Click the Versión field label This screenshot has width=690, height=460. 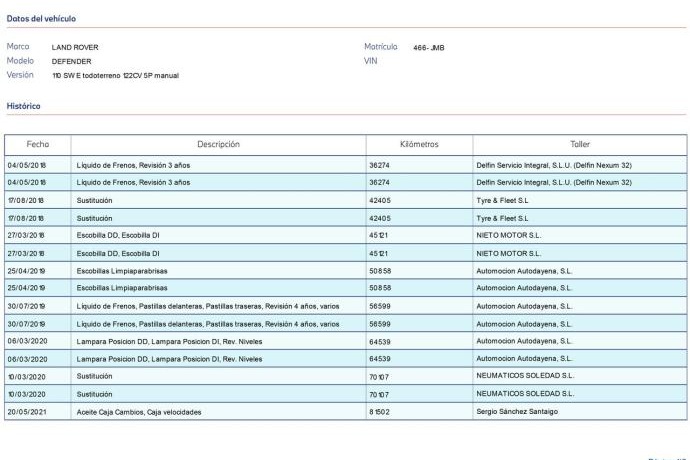click(20, 75)
